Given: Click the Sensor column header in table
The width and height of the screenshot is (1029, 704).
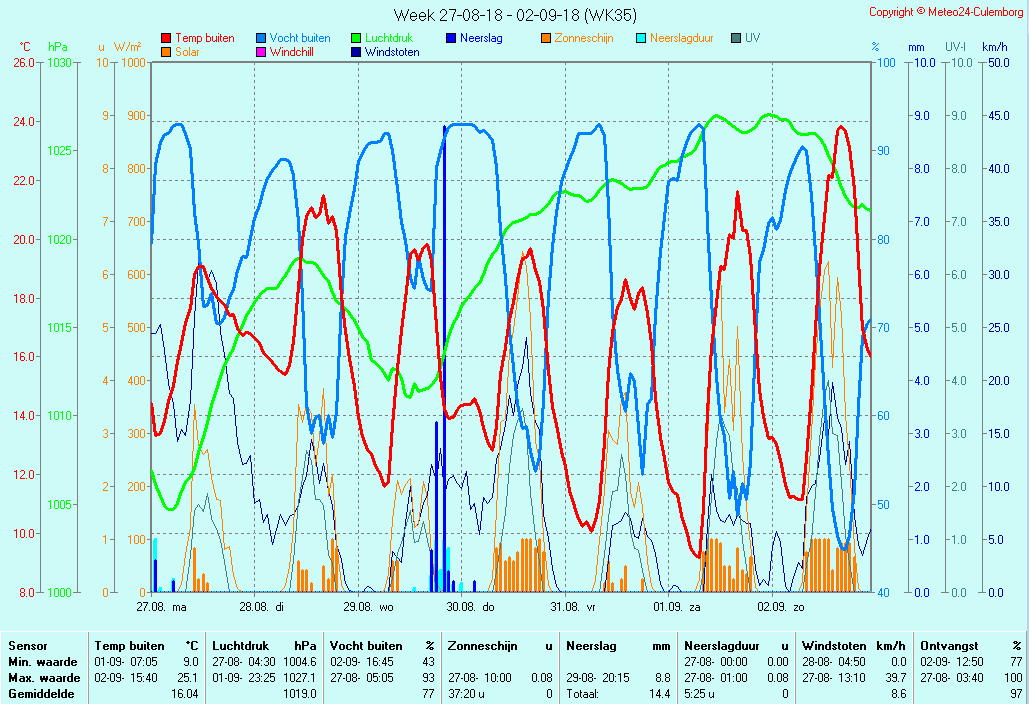Looking at the screenshot, I should coord(28,646).
